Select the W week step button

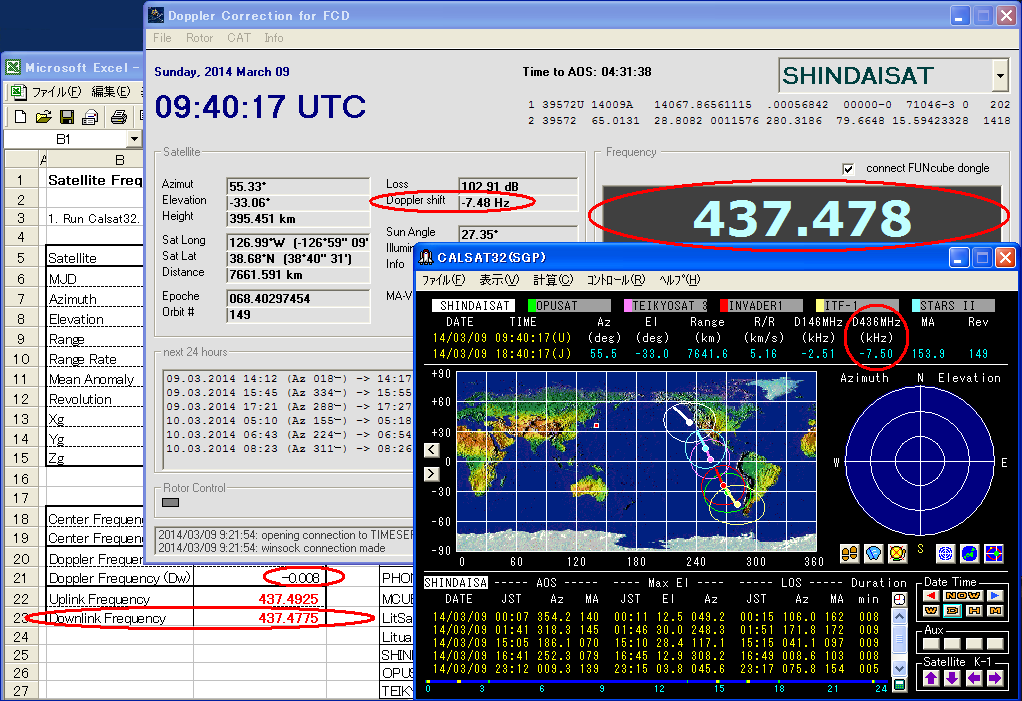(931, 610)
